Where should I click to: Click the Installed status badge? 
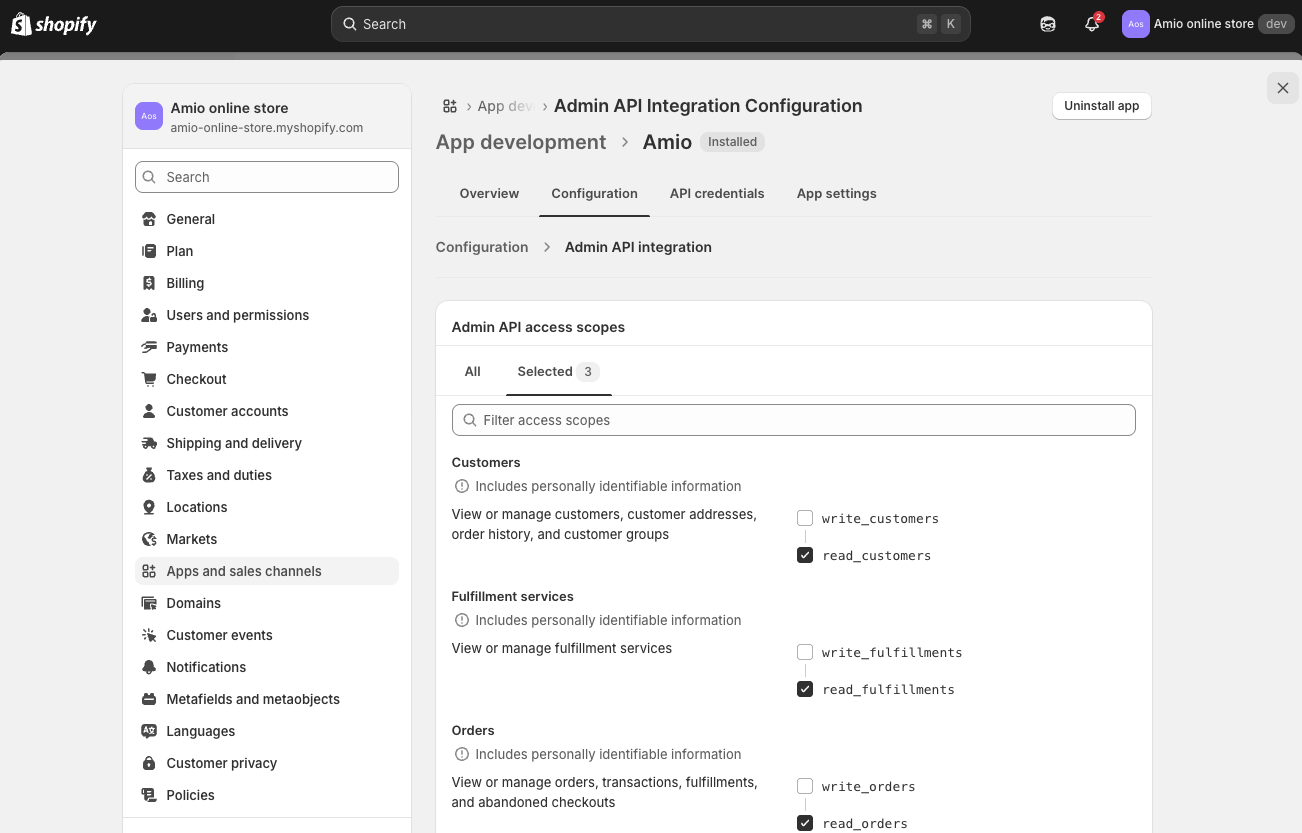(x=733, y=142)
